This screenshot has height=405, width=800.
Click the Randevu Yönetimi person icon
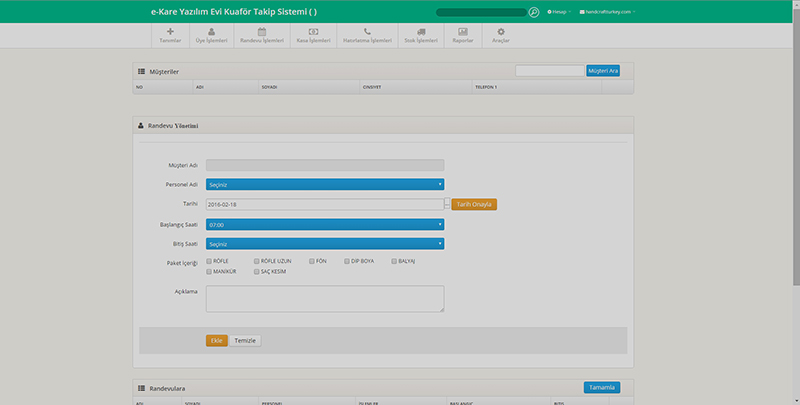[141, 125]
